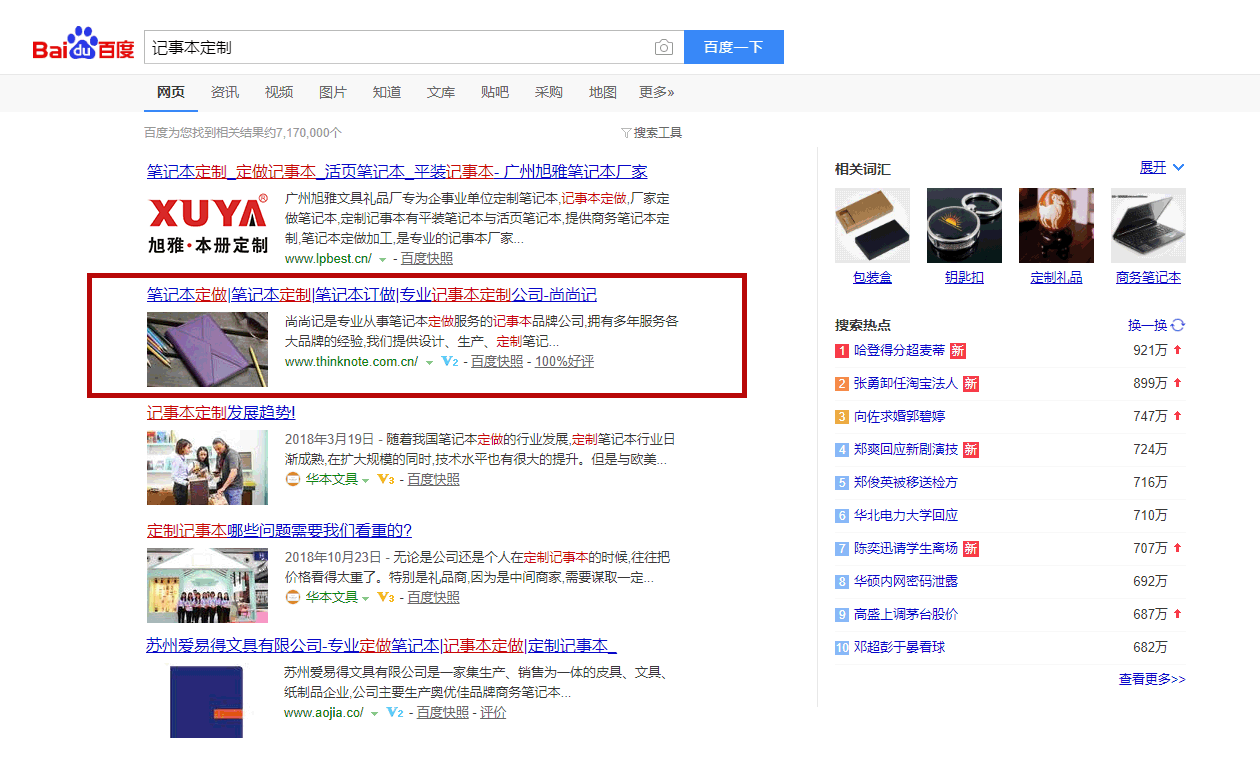Viewport: 1260px width, 777px height.
Task: Open the 广州旭雅笔记本厂家 result title
Action: 397,172
